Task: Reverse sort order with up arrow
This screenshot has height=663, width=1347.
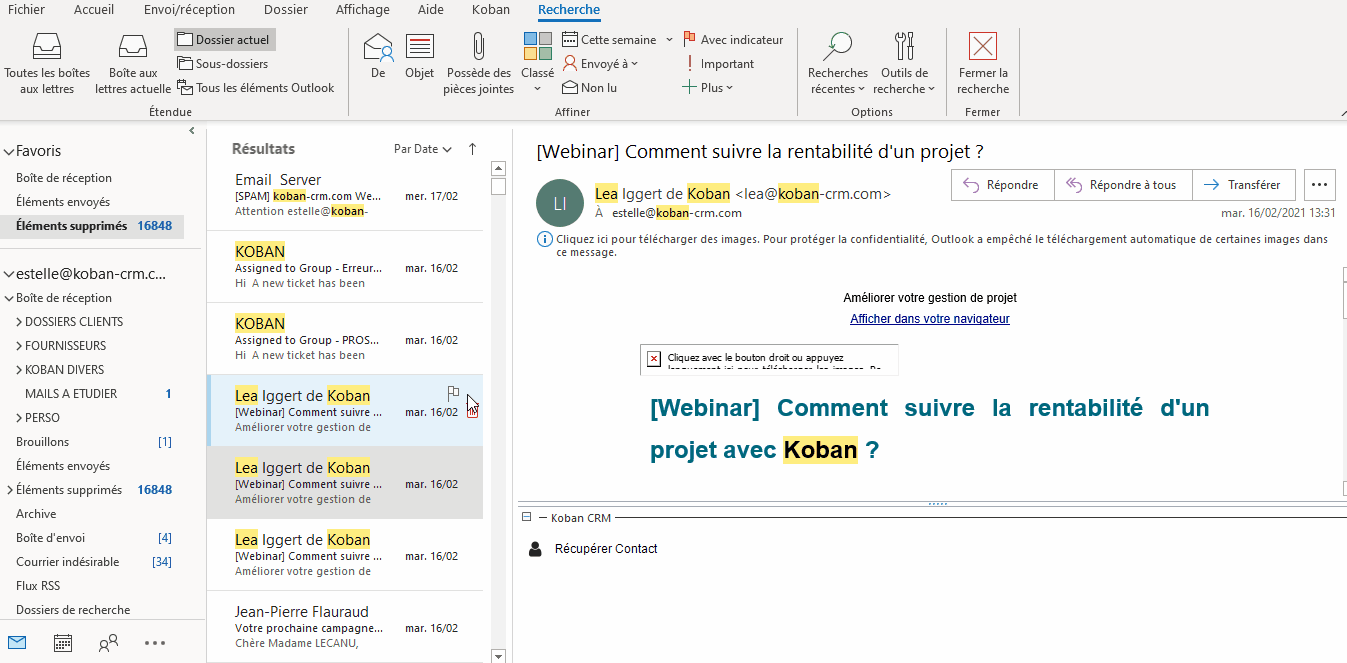Action: [473, 149]
